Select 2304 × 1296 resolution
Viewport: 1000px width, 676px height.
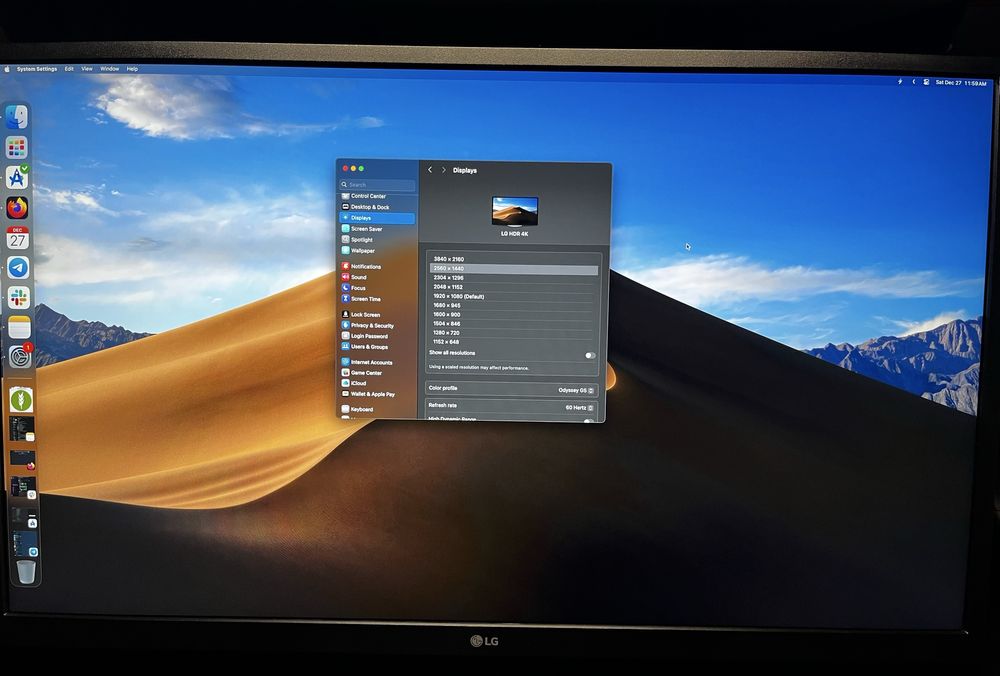coord(514,278)
